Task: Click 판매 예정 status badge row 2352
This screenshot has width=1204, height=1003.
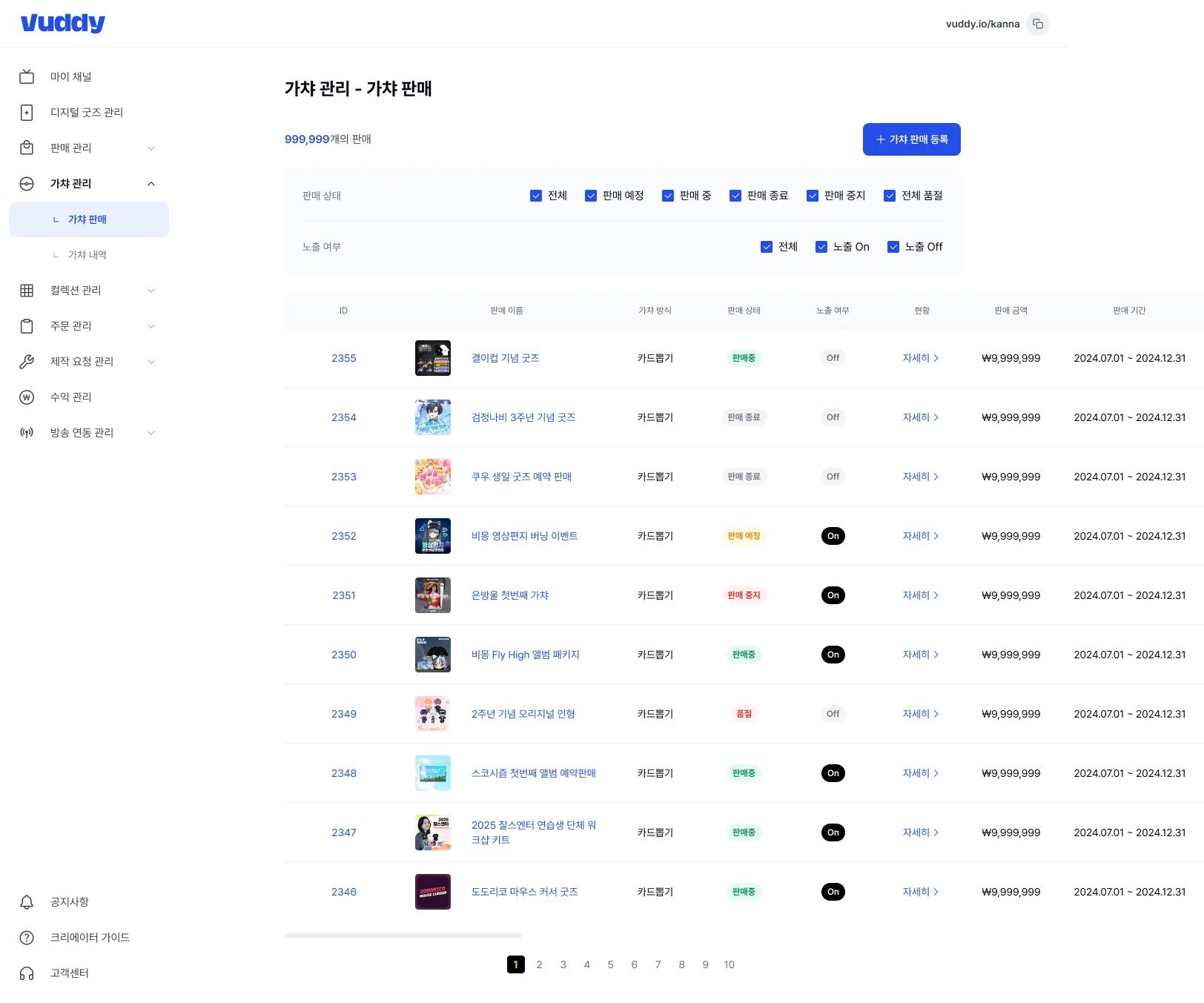Action: [744, 536]
